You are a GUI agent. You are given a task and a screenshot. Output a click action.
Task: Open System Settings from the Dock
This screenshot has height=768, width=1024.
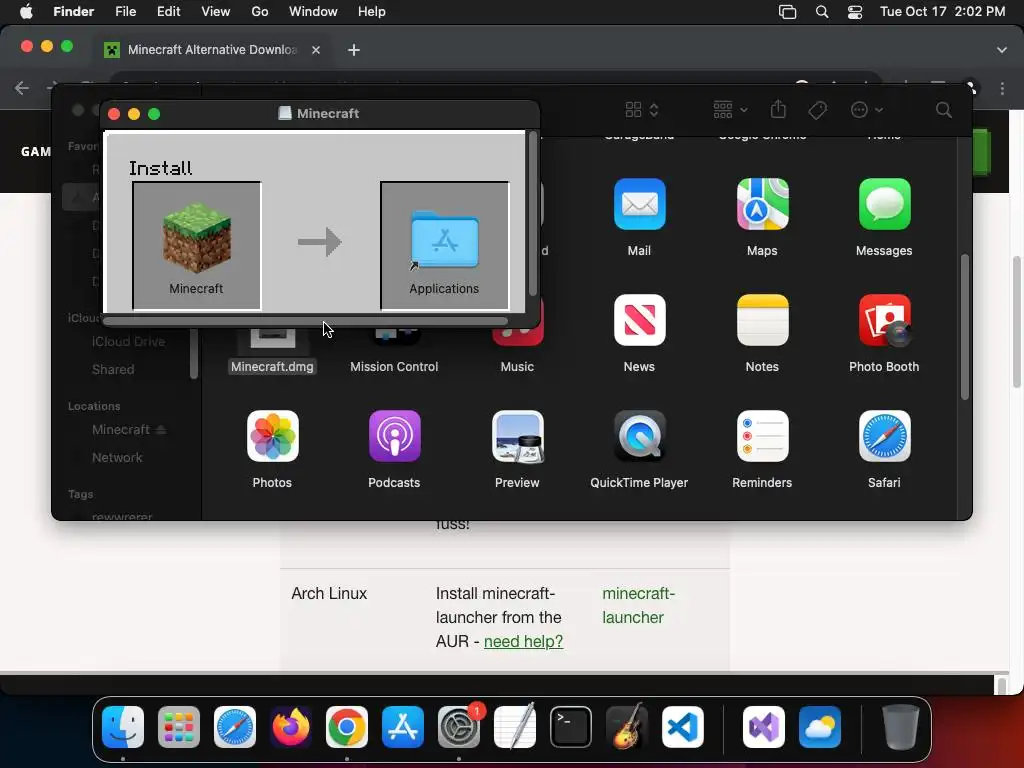coord(459,727)
